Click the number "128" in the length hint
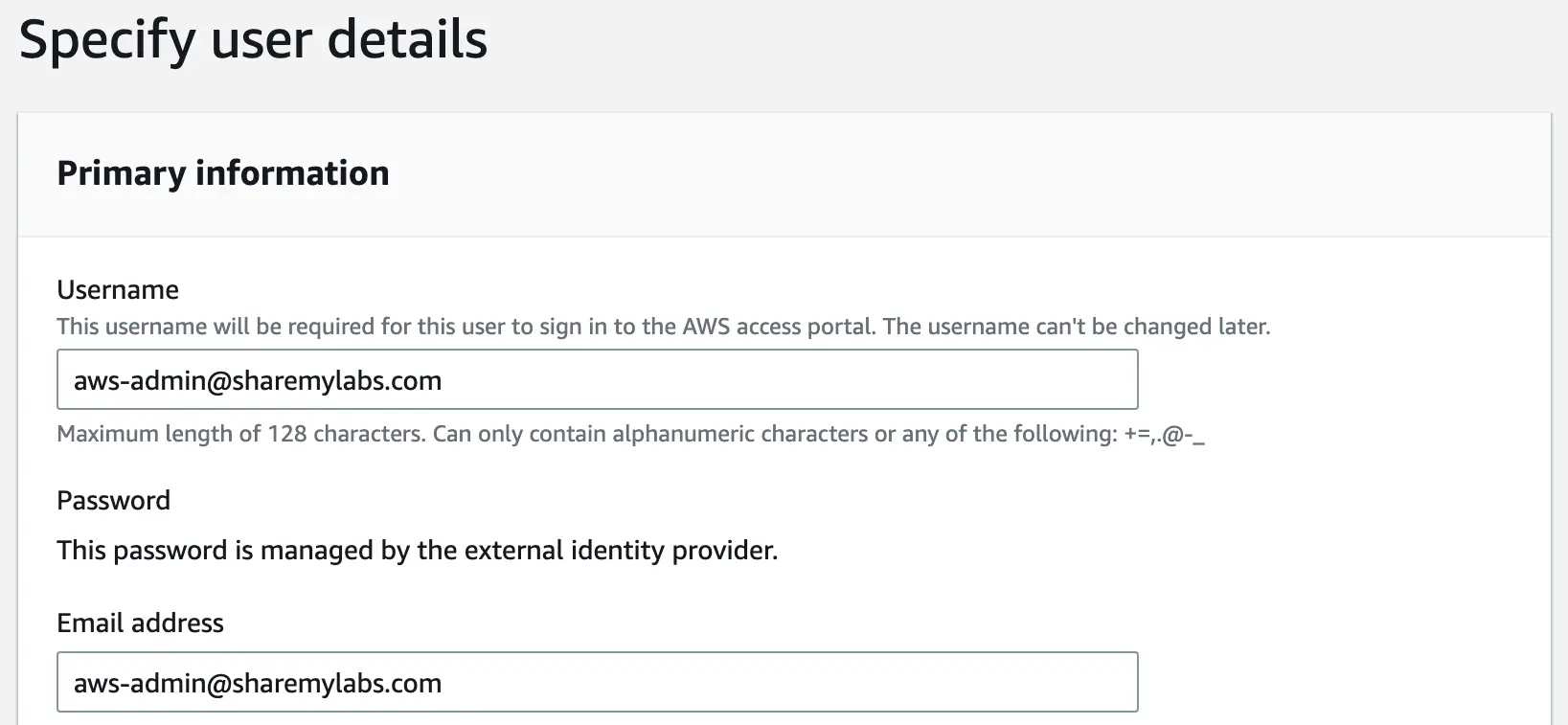1568x725 pixels. pyautogui.click(x=286, y=434)
